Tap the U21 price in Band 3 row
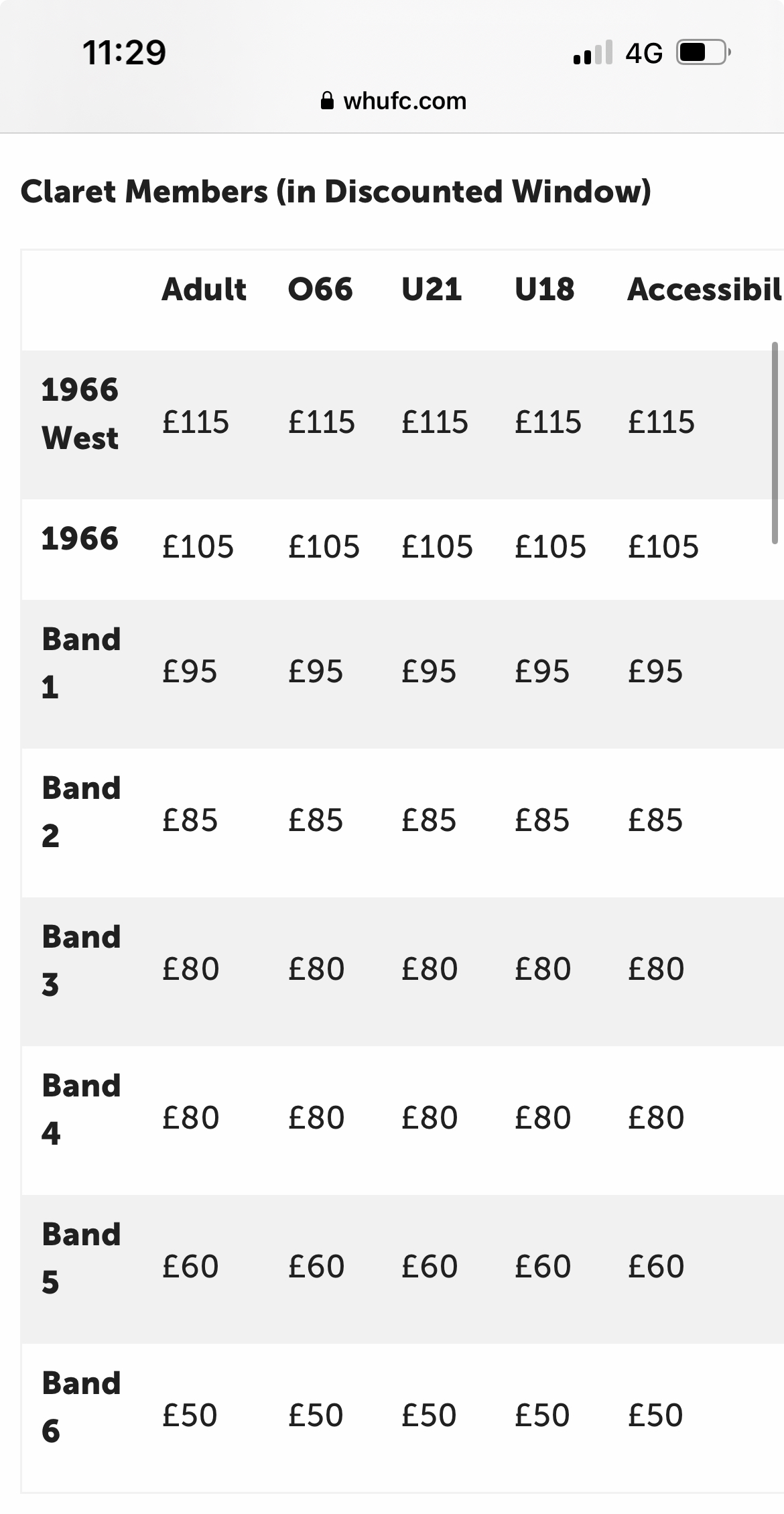The image size is (784, 1514). (x=430, y=969)
